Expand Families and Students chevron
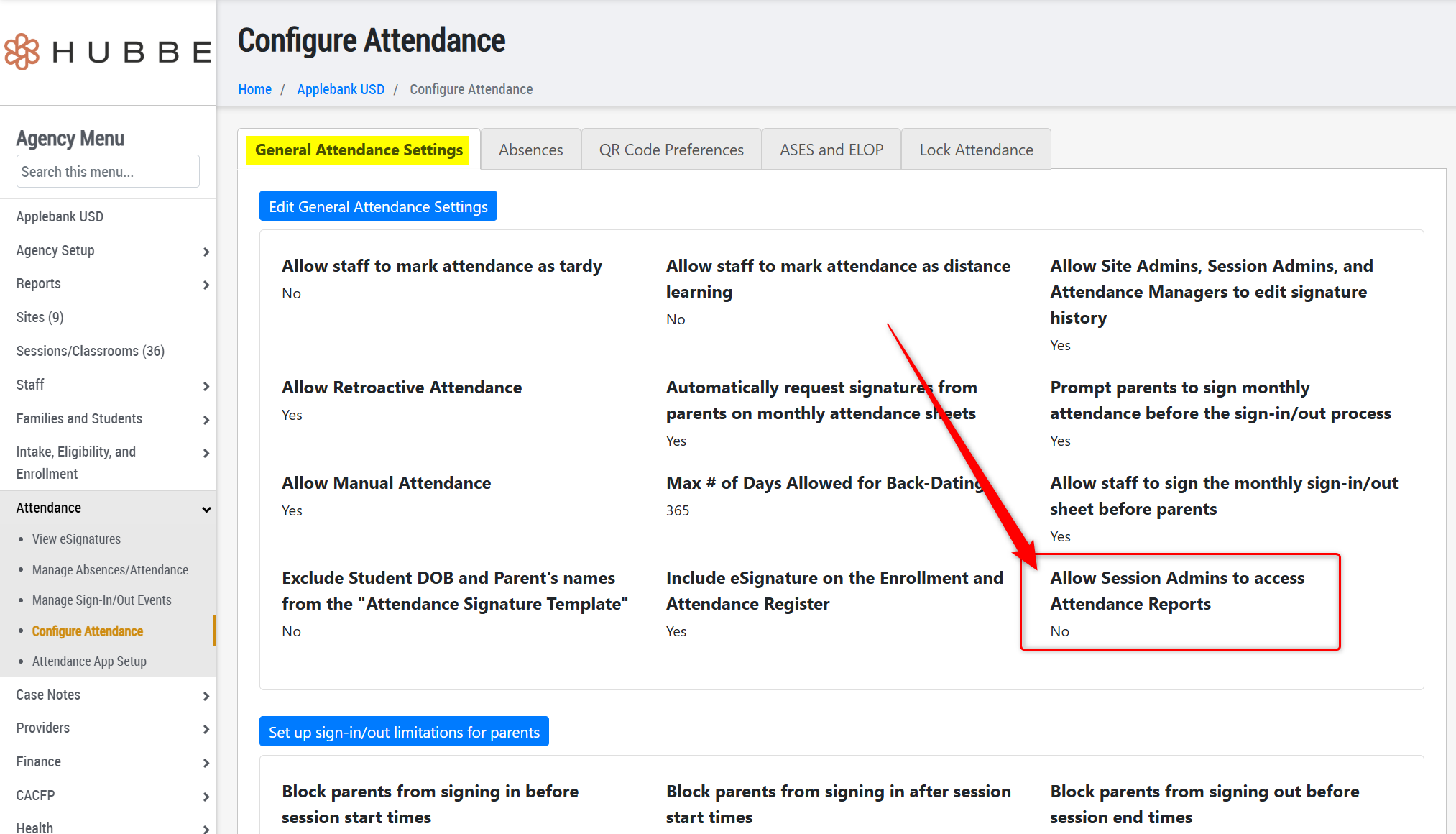This screenshot has height=834, width=1456. pos(206,420)
